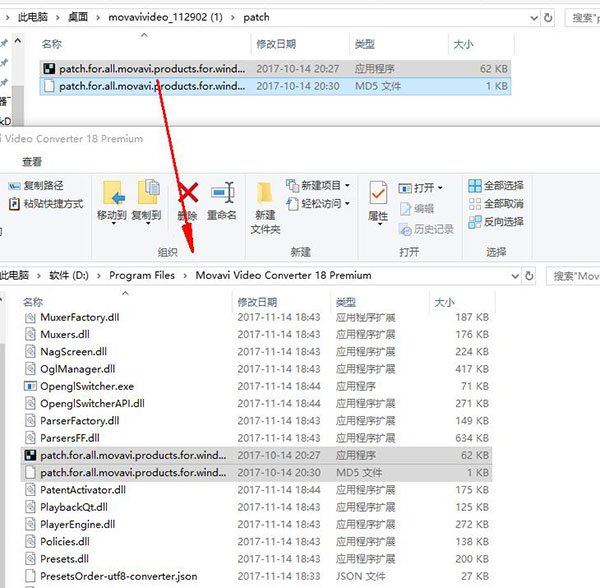Select the 62 KB patch application in the patch folder

(275, 69)
